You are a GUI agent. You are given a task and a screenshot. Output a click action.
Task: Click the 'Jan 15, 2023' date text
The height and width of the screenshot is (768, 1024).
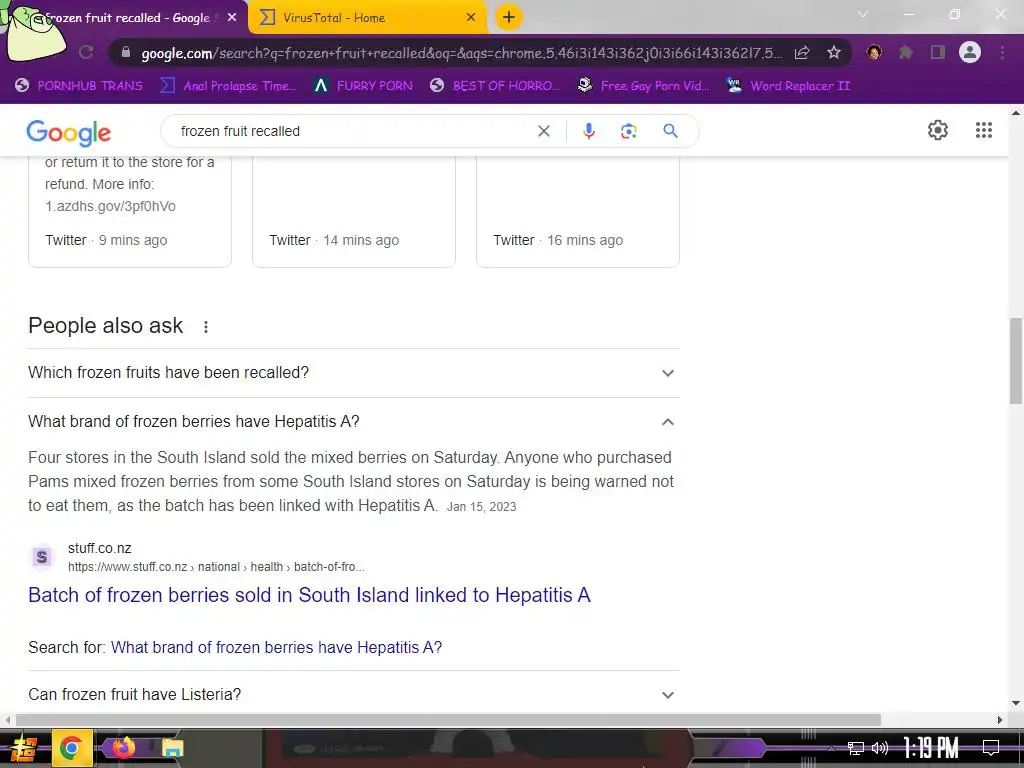click(481, 507)
